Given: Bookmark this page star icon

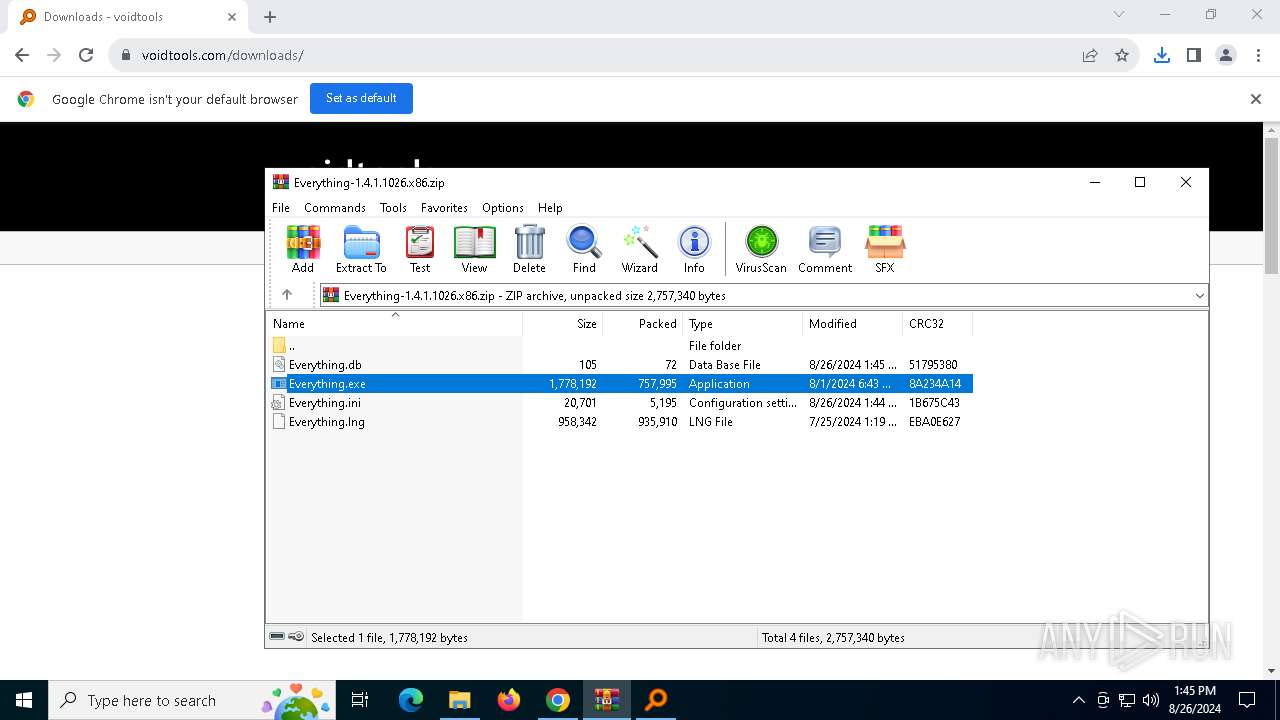Looking at the screenshot, I should pyautogui.click(x=1122, y=55).
